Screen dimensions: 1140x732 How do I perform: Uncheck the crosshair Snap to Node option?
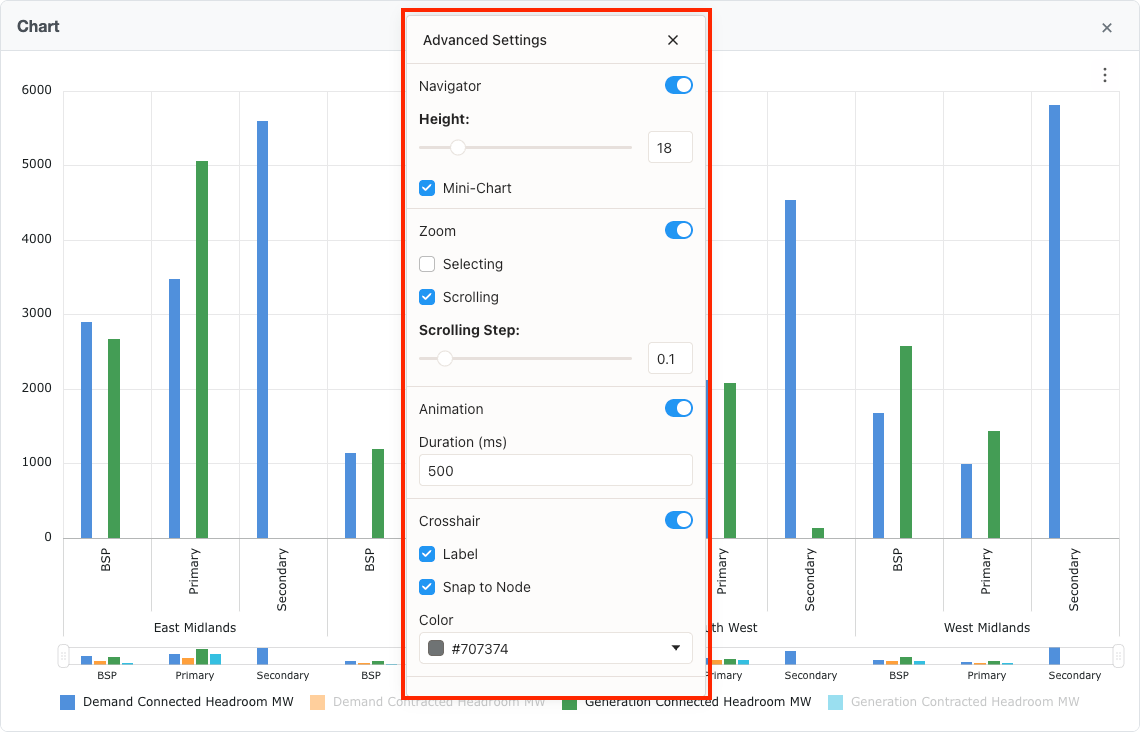[427, 587]
